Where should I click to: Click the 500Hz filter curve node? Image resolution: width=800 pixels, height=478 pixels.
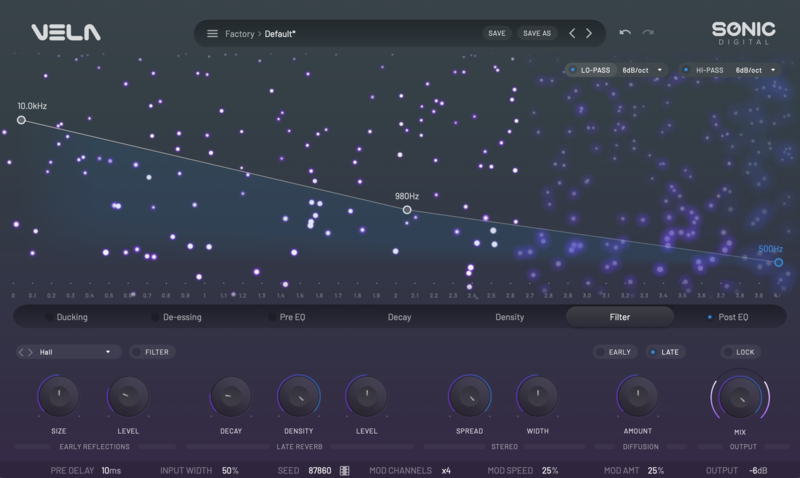(x=779, y=262)
